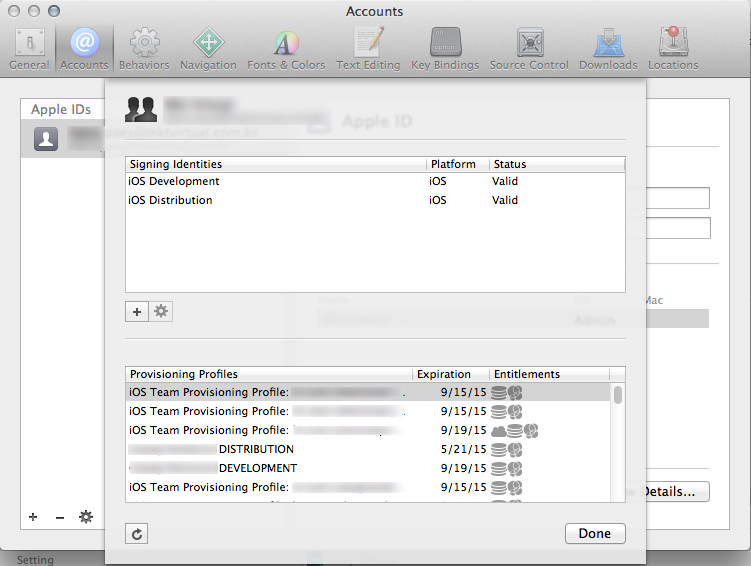Select the Apple ID account avatar
Screen dimensions: 751x566
coord(46,139)
